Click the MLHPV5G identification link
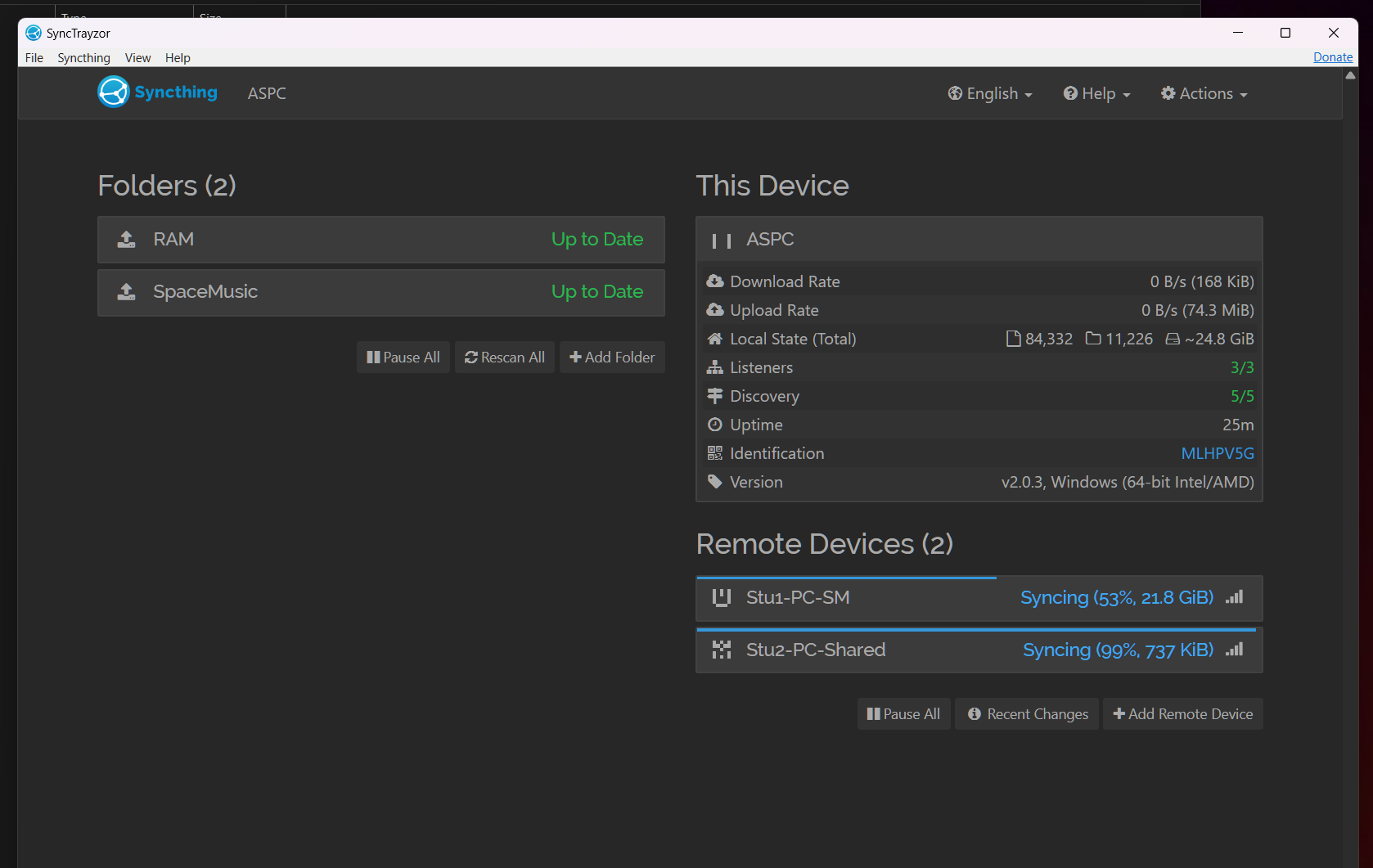This screenshot has width=1373, height=868. click(1218, 453)
